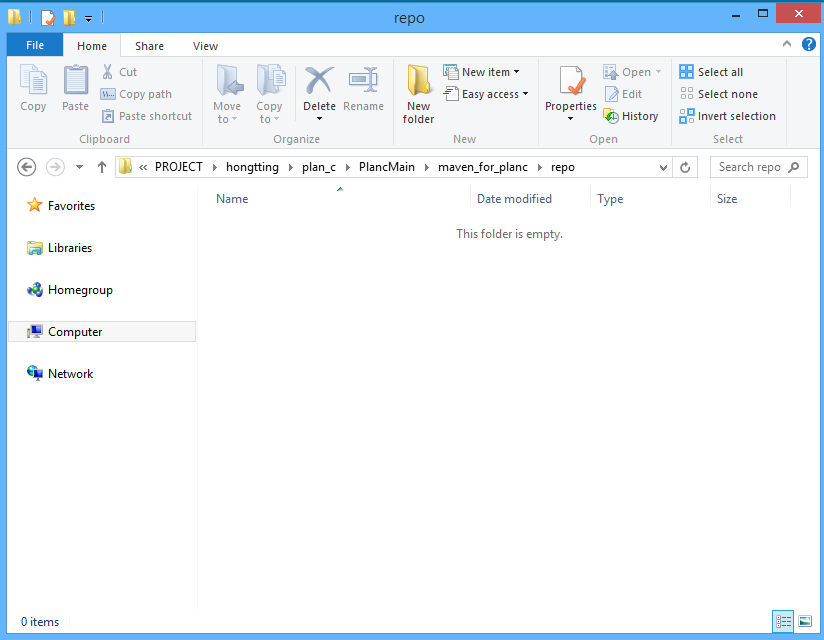Go up one folder level
824x640 pixels.
coord(102,167)
